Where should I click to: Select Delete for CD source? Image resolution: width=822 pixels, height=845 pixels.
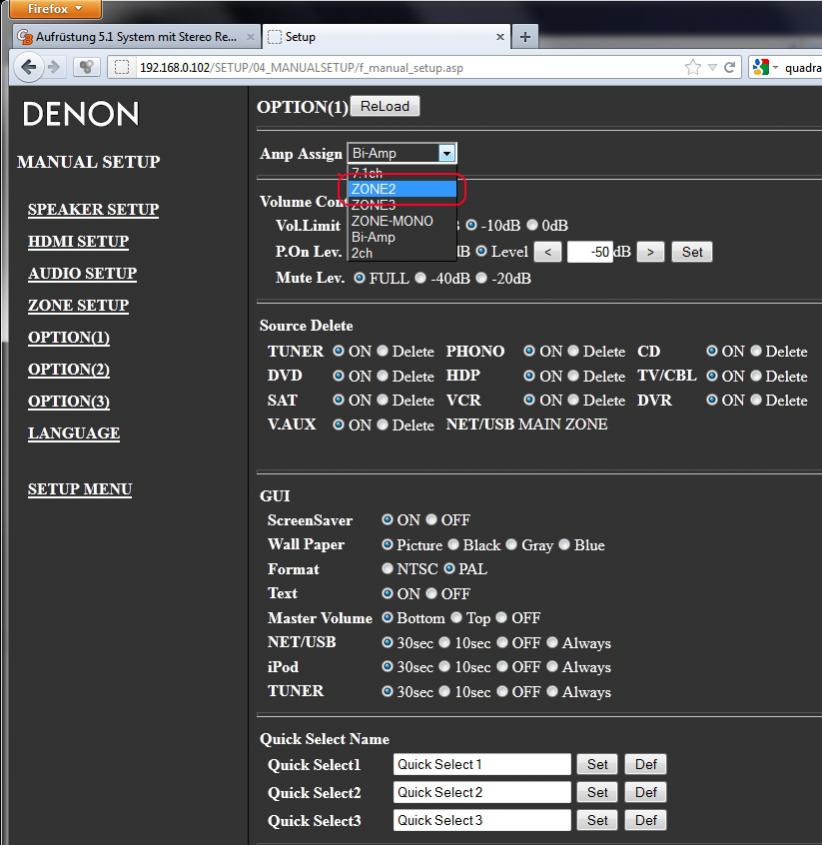point(756,351)
